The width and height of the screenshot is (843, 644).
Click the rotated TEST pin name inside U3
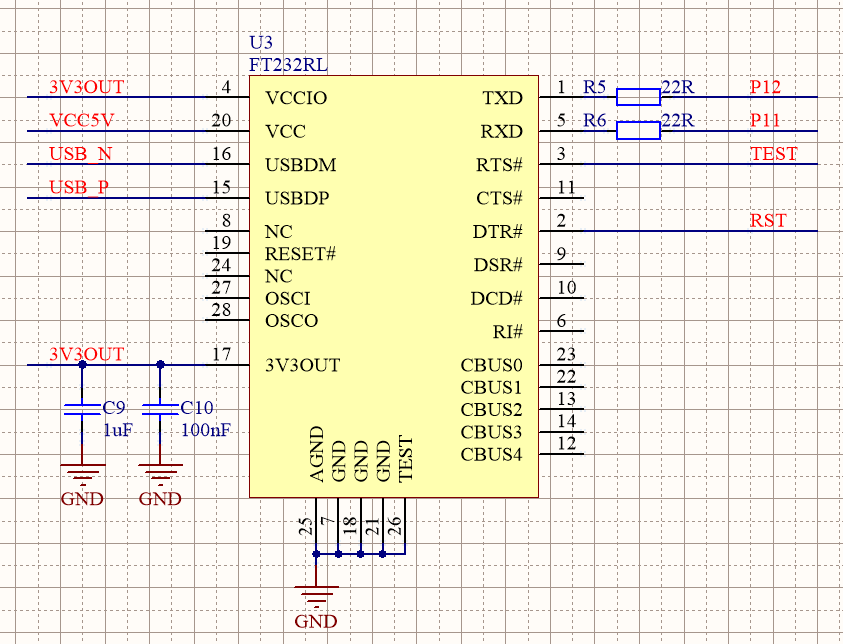point(406,459)
